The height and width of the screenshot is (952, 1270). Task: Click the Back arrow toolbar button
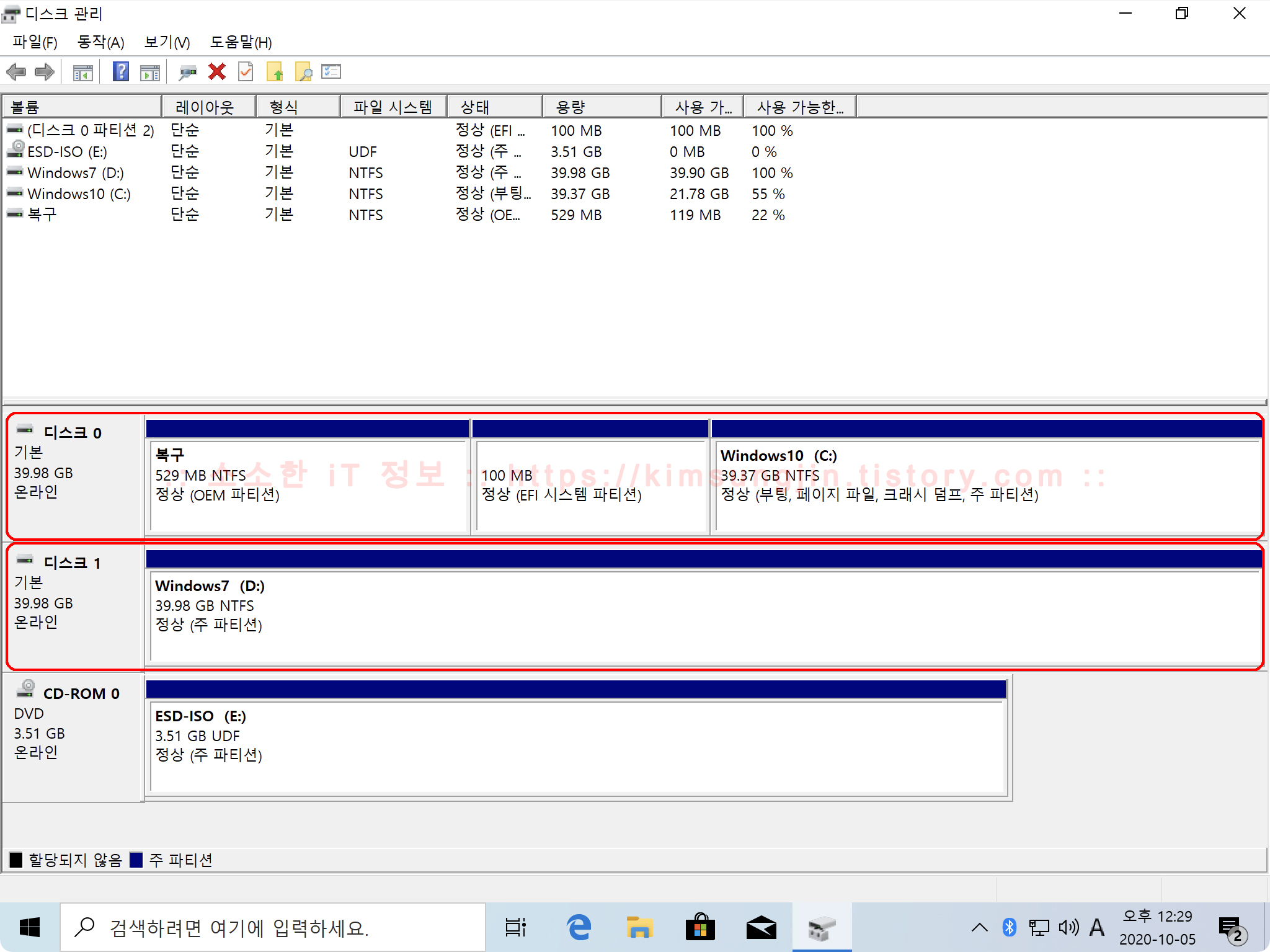point(17,72)
